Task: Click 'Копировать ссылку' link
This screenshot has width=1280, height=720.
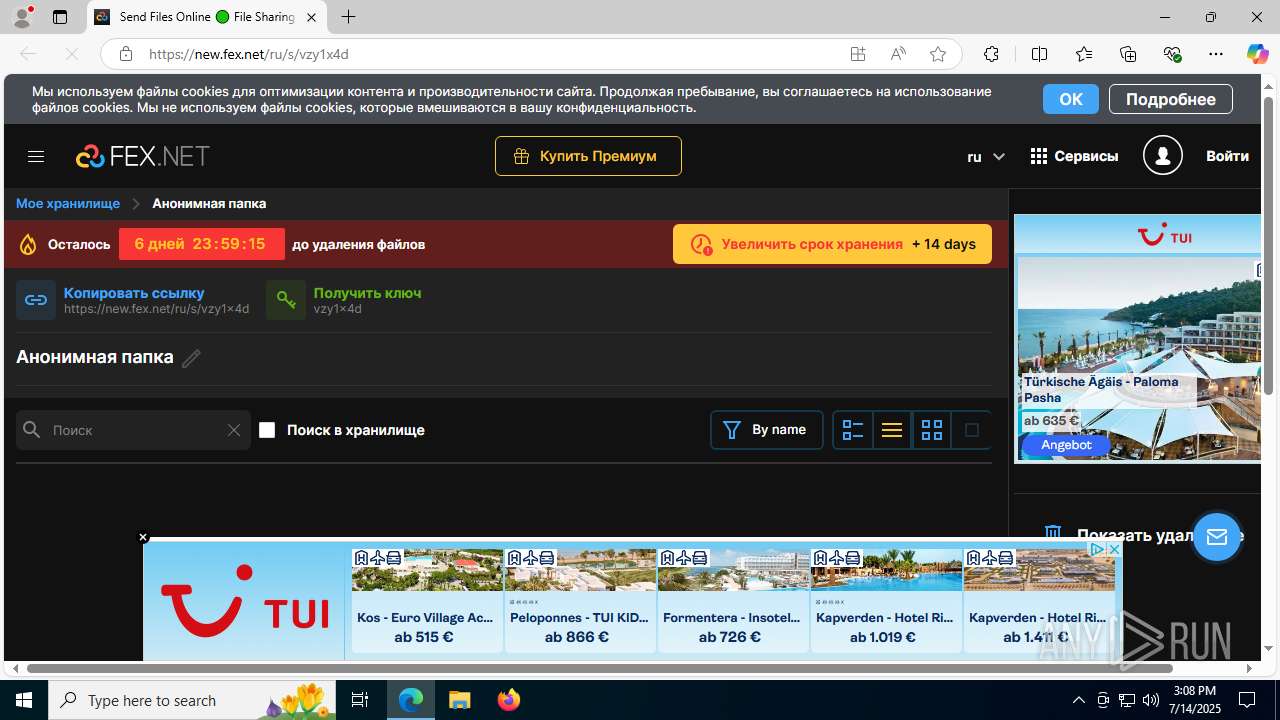Action: coord(134,293)
